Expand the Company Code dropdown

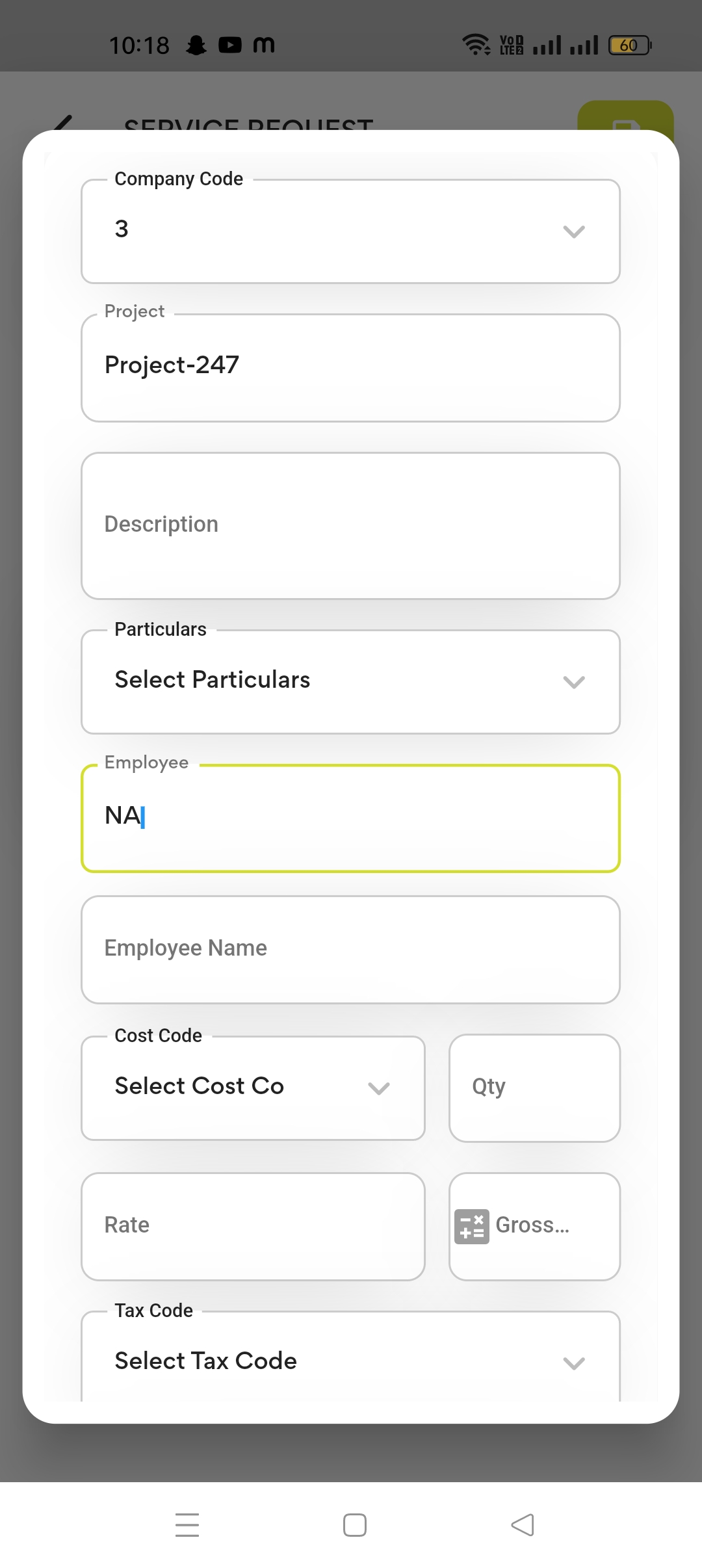350,231
